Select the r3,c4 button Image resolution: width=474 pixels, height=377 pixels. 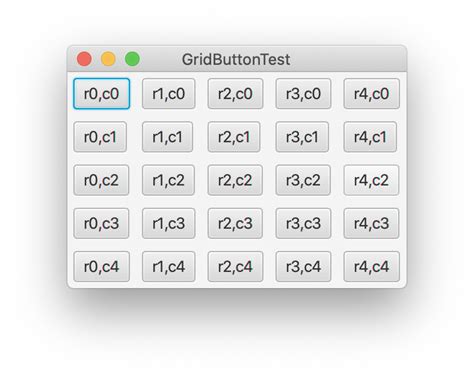(x=303, y=266)
